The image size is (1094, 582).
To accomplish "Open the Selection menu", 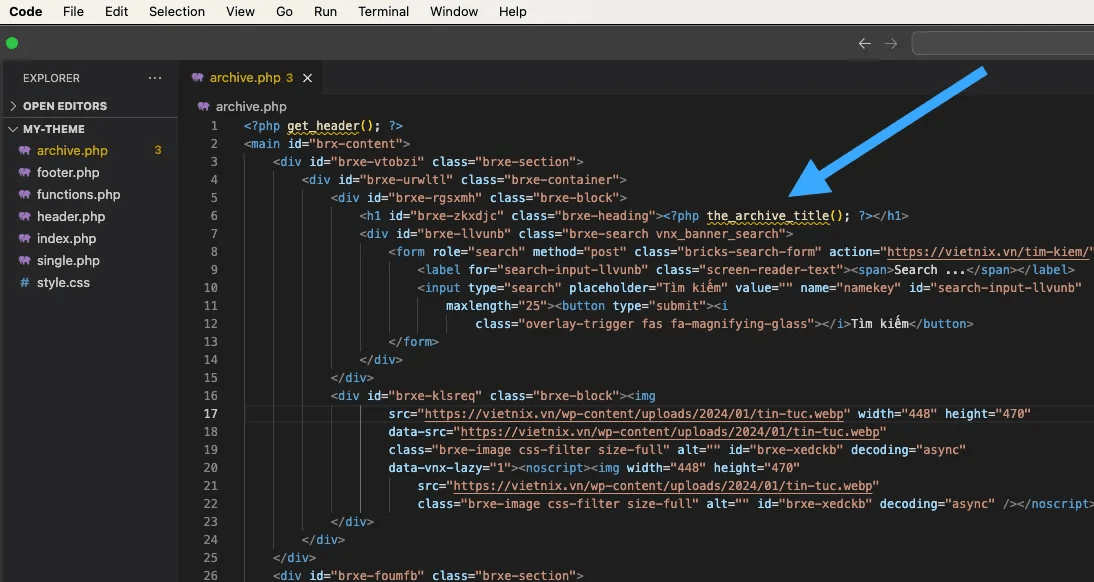I will tap(177, 12).
